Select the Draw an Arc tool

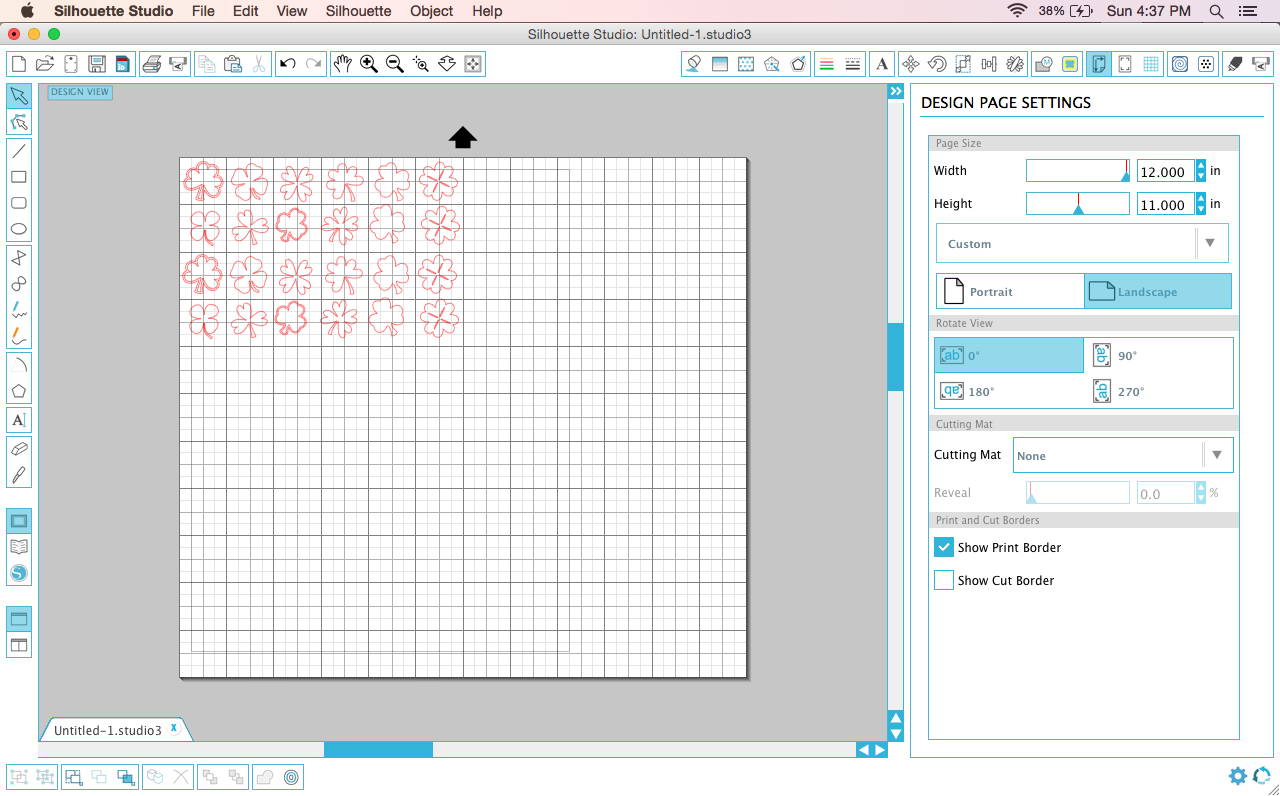19,365
